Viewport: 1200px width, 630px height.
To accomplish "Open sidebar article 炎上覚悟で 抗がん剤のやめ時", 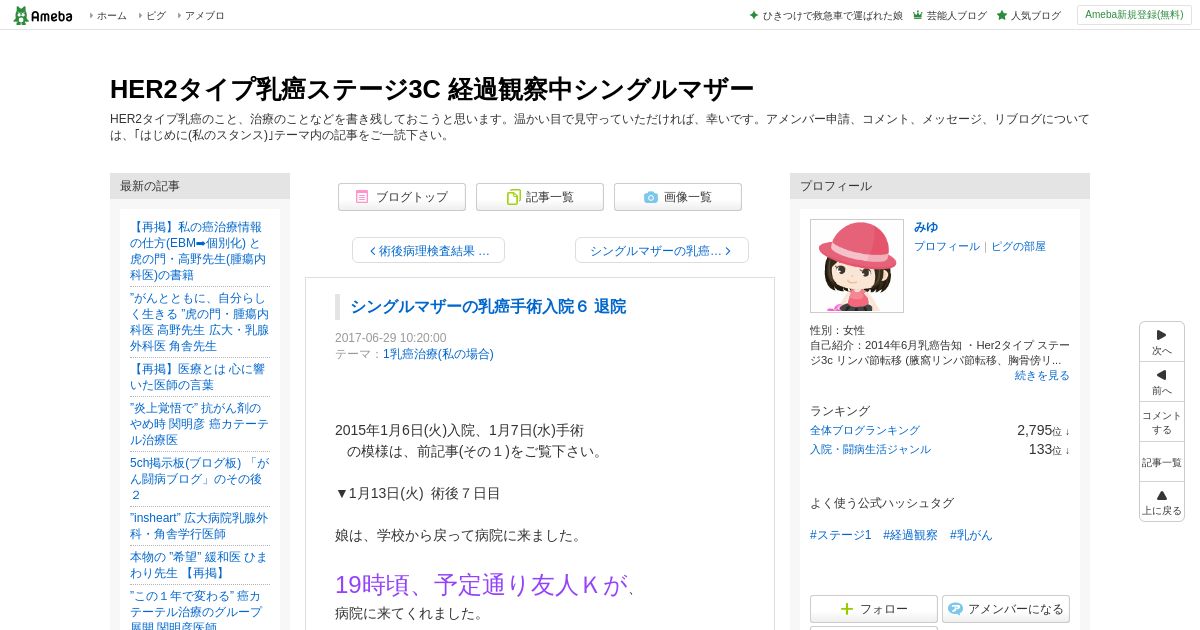I will pyautogui.click(x=199, y=424).
